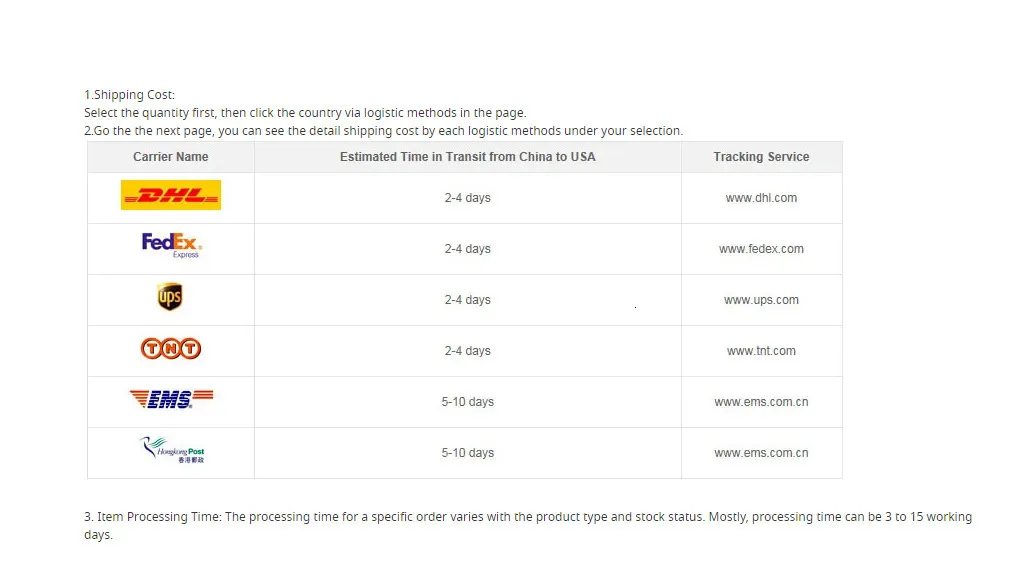The image size is (1030, 574).
Task: Open the www.tnt.com tracking link
Action: [x=761, y=351]
